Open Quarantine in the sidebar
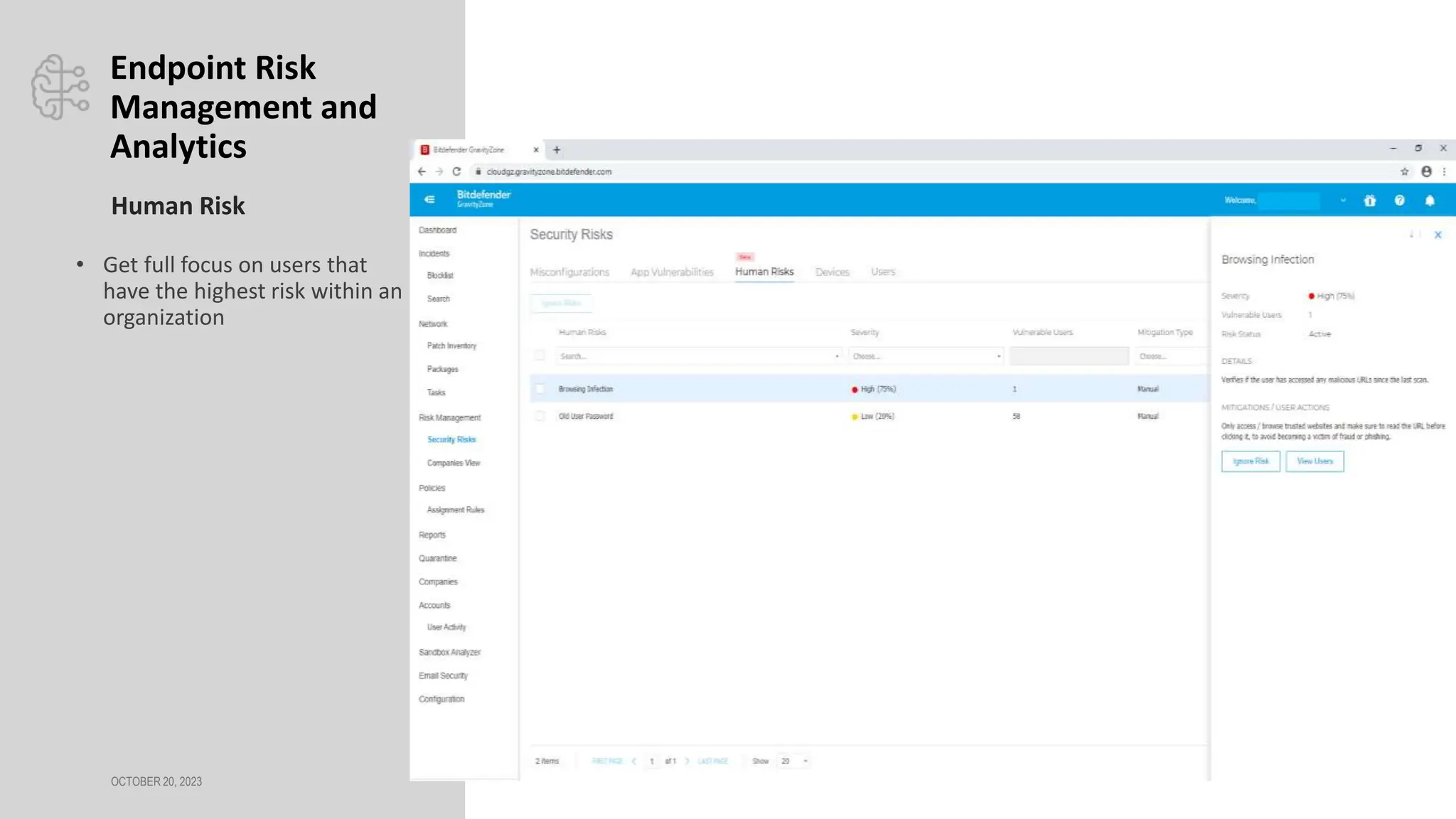Screen dimensions: 1456x819 [437, 559]
